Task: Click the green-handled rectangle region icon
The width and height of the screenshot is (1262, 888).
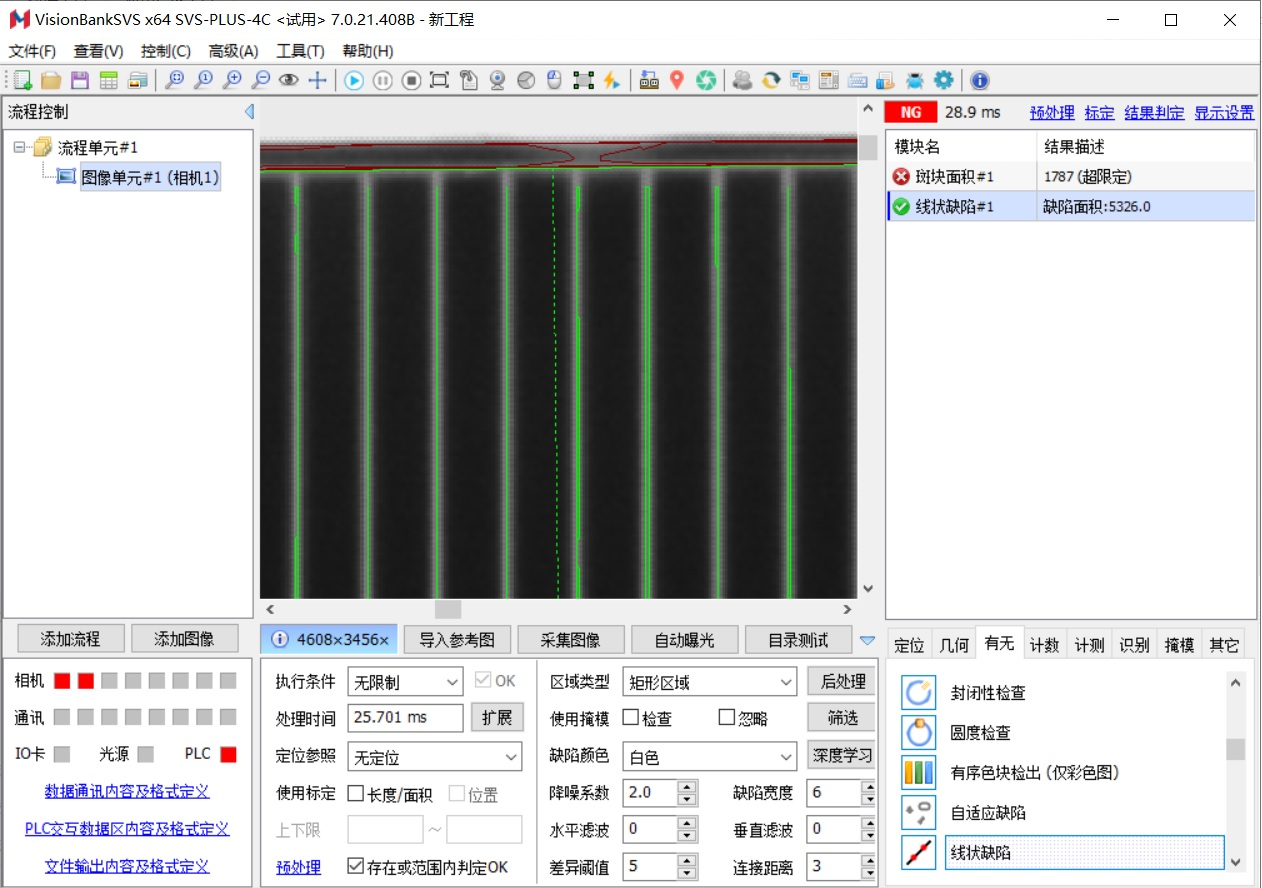Action: (x=583, y=81)
